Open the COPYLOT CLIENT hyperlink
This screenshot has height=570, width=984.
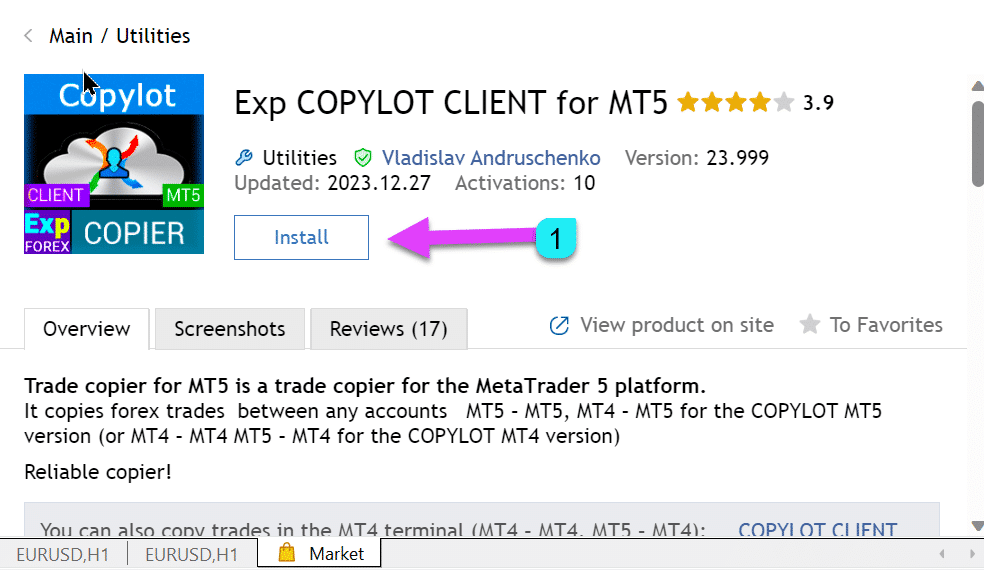(816, 530)
